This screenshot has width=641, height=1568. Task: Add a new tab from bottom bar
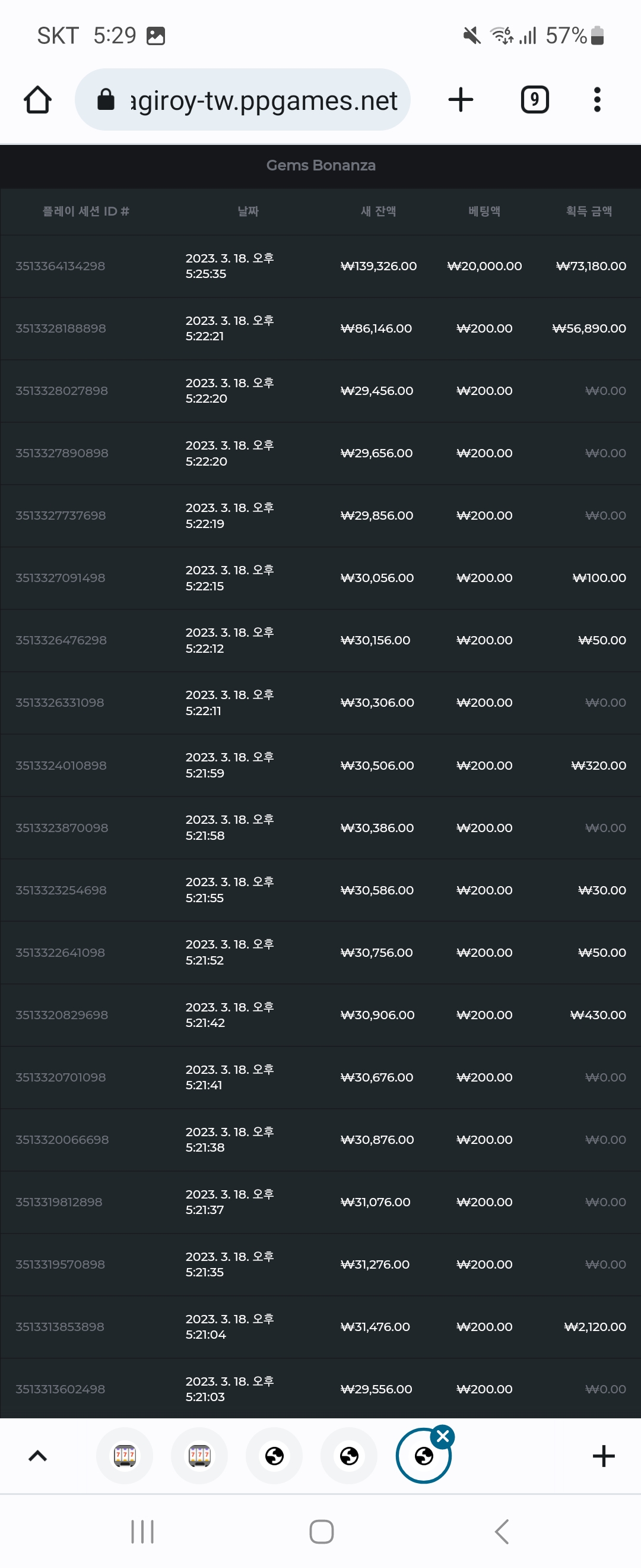click(603, 1456)
